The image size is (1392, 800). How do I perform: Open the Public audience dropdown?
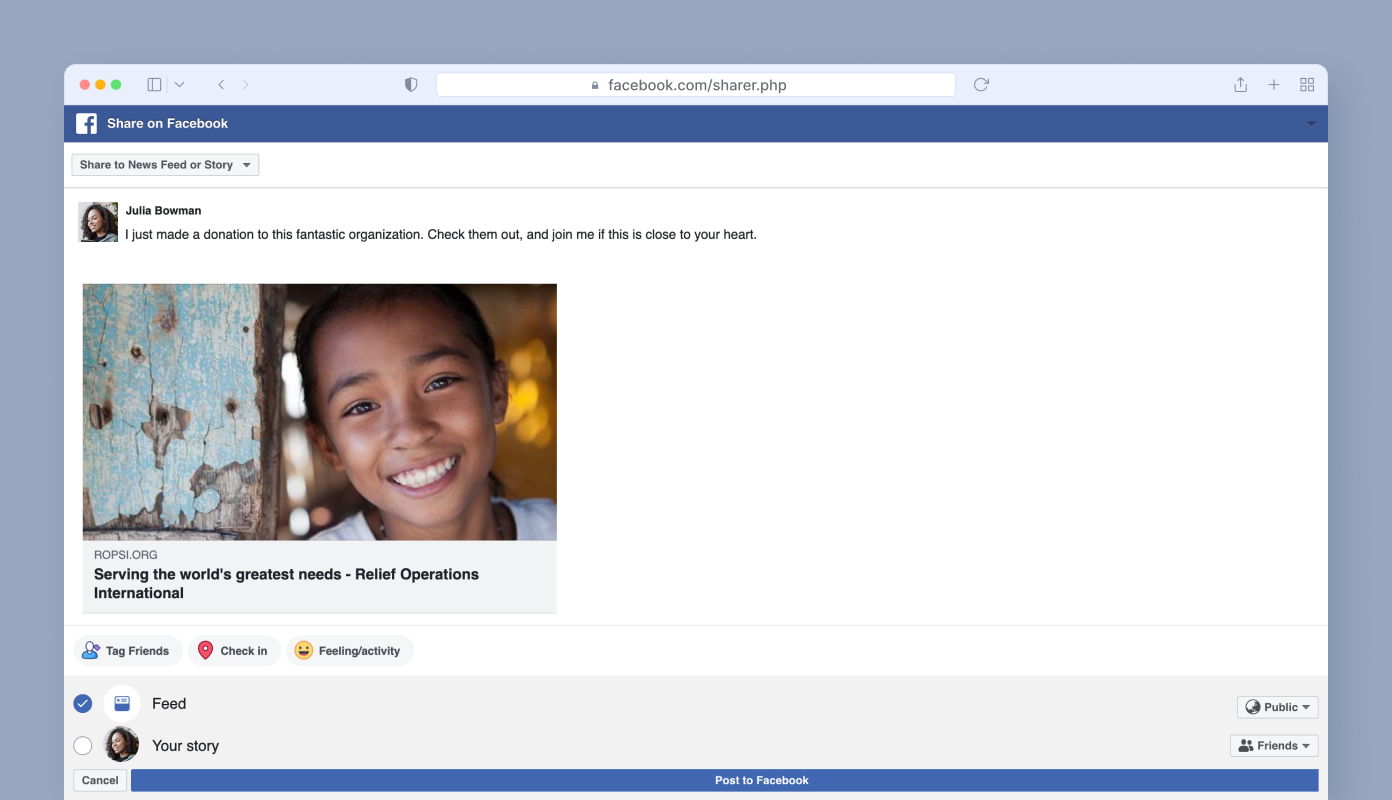coord(1277,707)
